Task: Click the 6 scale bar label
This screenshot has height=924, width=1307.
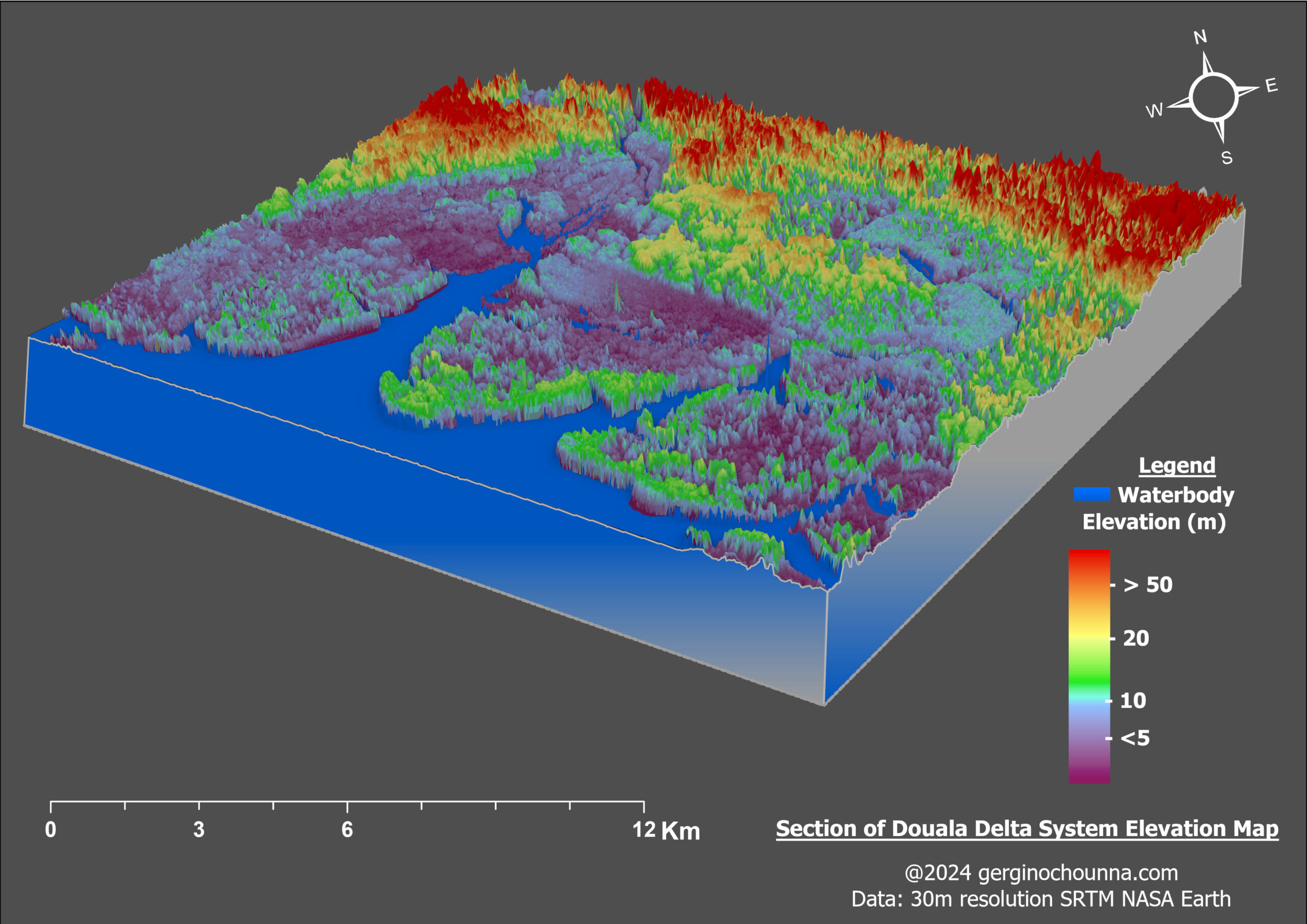Action: [x=347, y=830]
